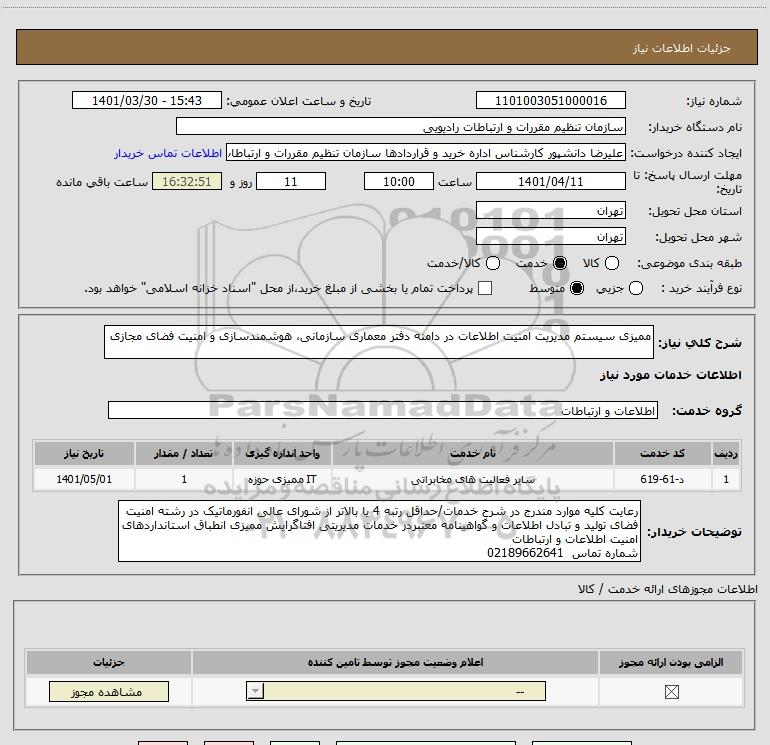Toggle the Islamic treasury bonds payment checkbox
This screenshot has width=770, height=745.
point(485,288)
